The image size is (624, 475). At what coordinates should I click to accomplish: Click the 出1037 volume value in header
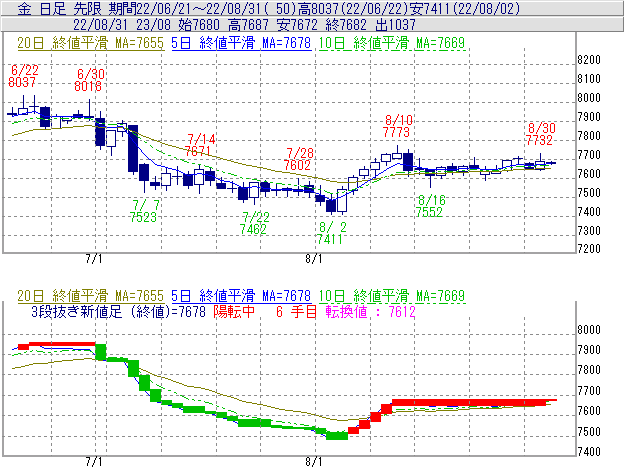click(395, 25)
